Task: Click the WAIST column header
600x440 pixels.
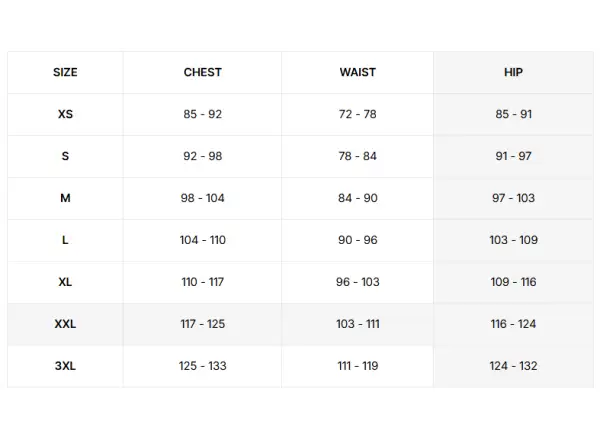Action: [x=357, y=72]
